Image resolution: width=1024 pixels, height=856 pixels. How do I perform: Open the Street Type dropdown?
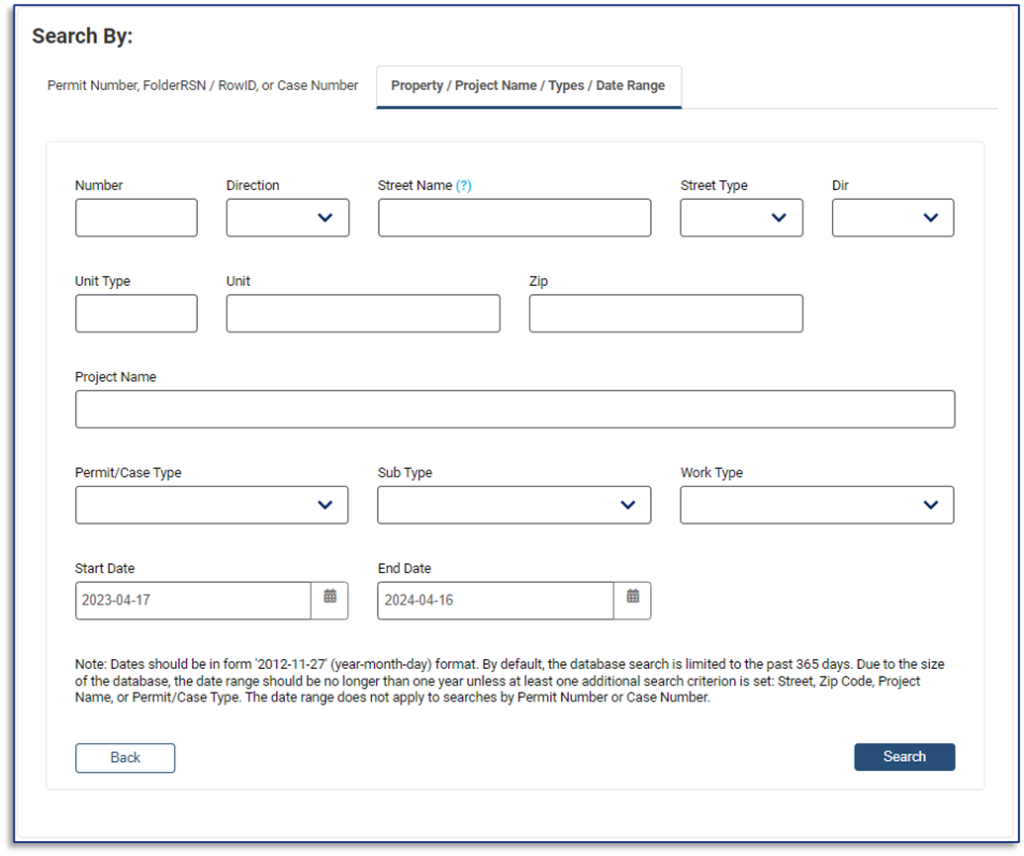pos(741,218)
